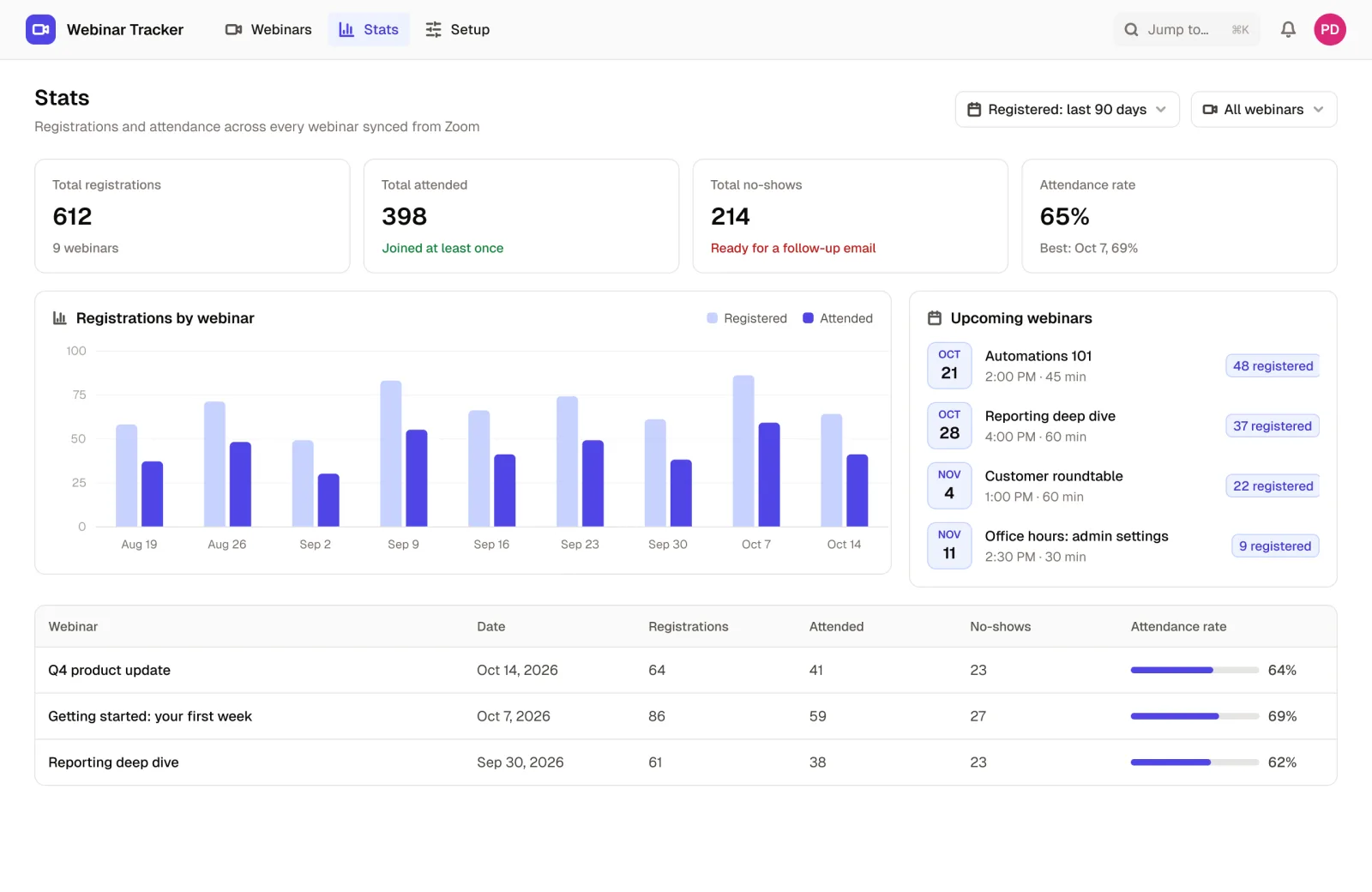Open the notifications bell

(1288, 29)
